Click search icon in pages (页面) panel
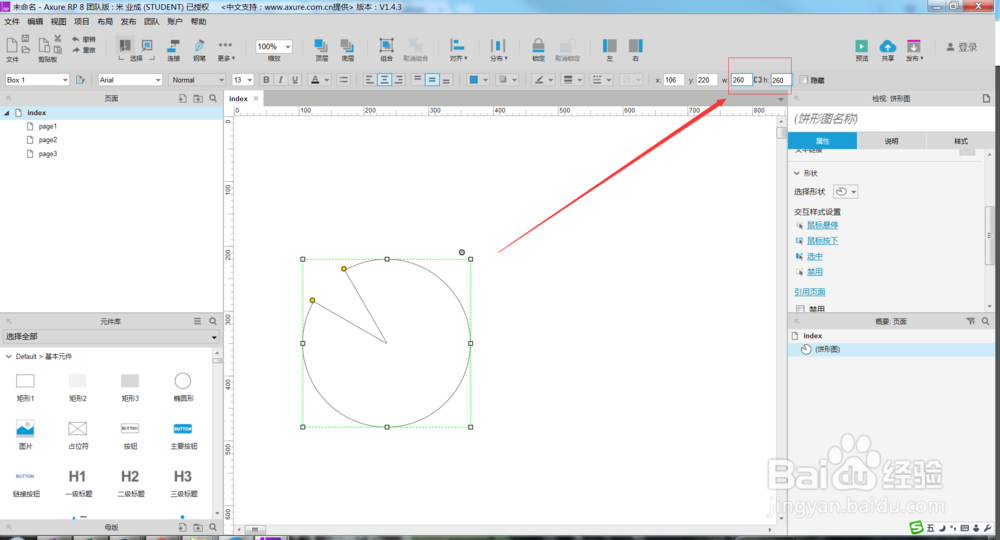1000x540 pixels. pyautogui.click(x=213, y=98)
